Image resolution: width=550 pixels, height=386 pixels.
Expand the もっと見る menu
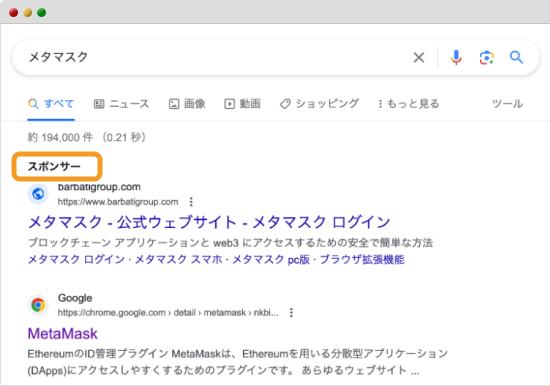409,104
